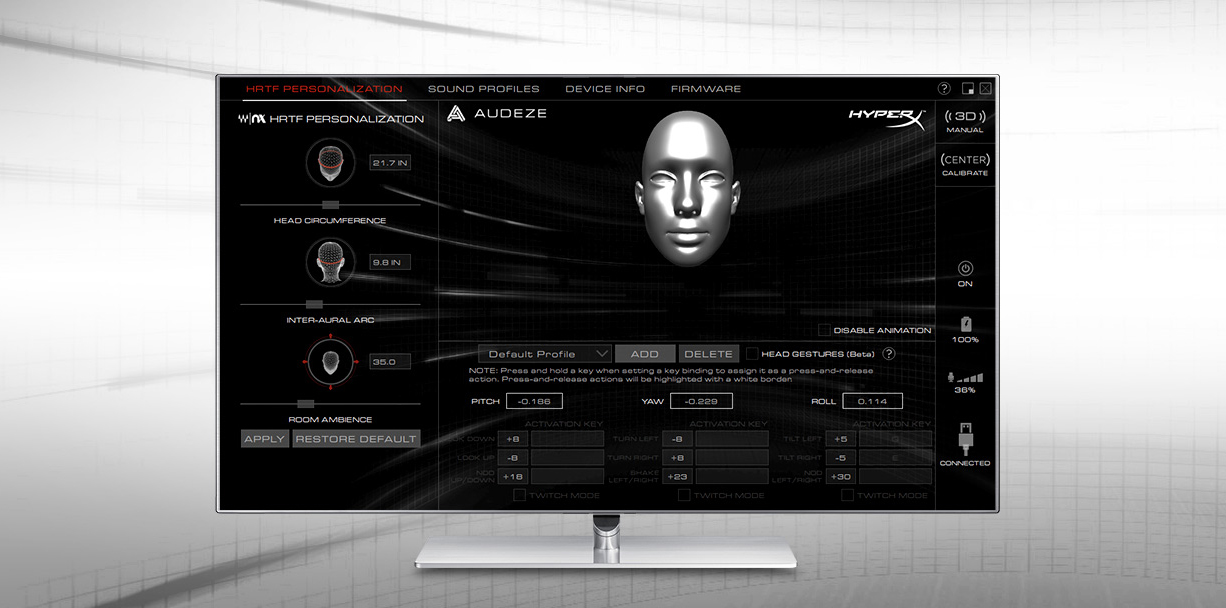
Task: Open the help question mark icon in title bar
Action: point(944,89)
